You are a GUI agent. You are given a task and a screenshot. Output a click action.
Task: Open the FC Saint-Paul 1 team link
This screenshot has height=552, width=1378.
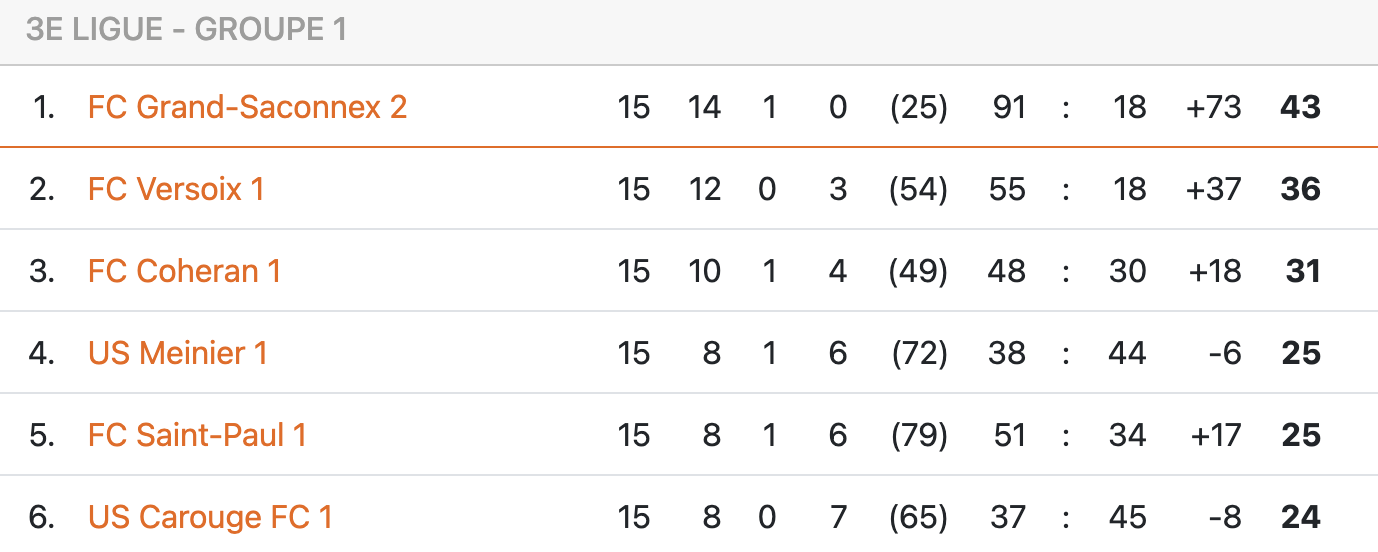pos(197,435)
